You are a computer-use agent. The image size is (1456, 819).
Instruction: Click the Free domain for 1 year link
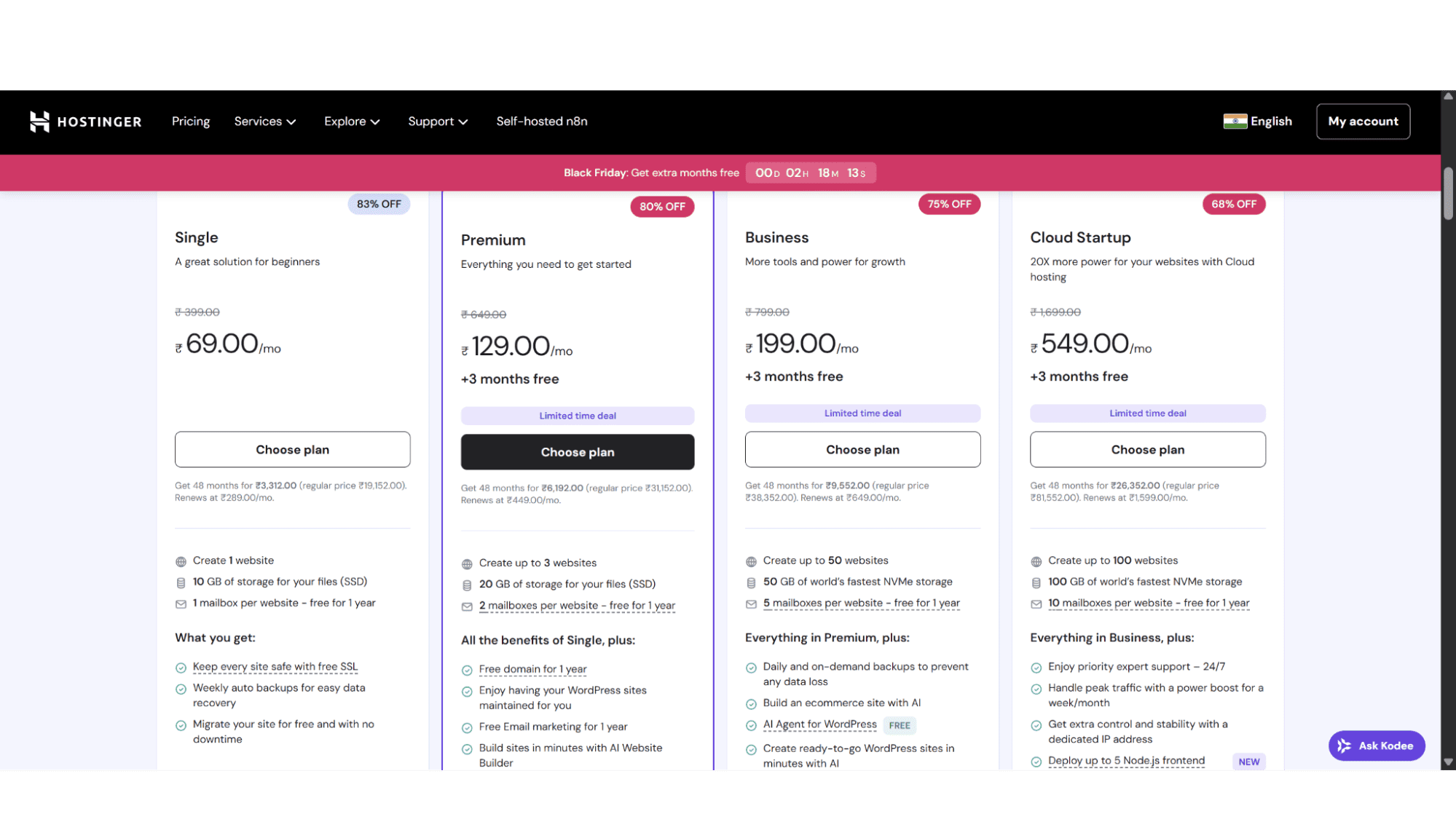click(532, 669)
